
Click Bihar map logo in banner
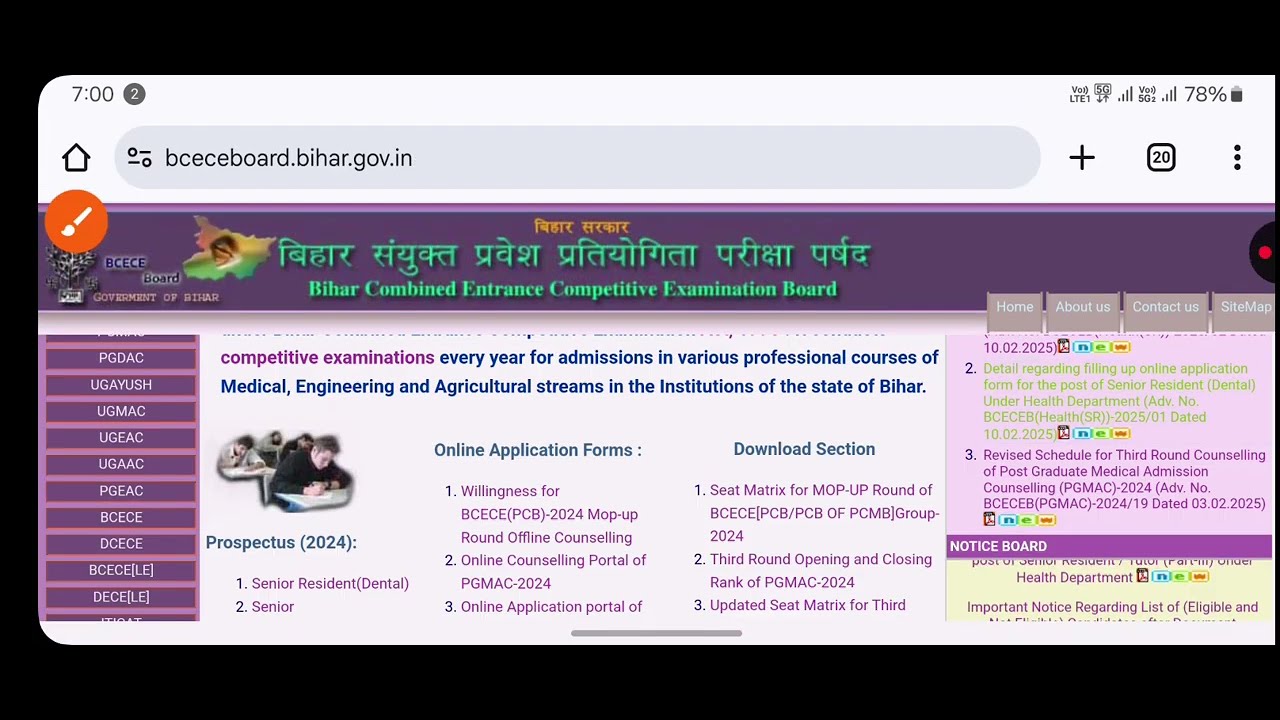229,248
